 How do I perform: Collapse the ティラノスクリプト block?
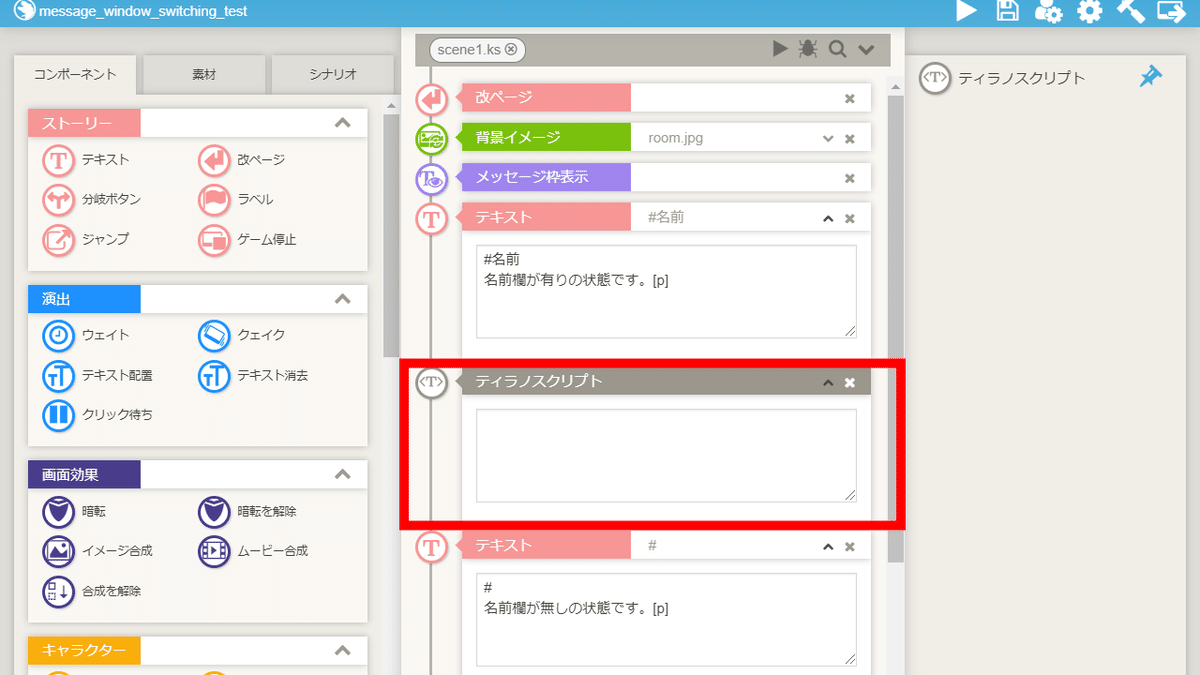click(x=828, y=382)
